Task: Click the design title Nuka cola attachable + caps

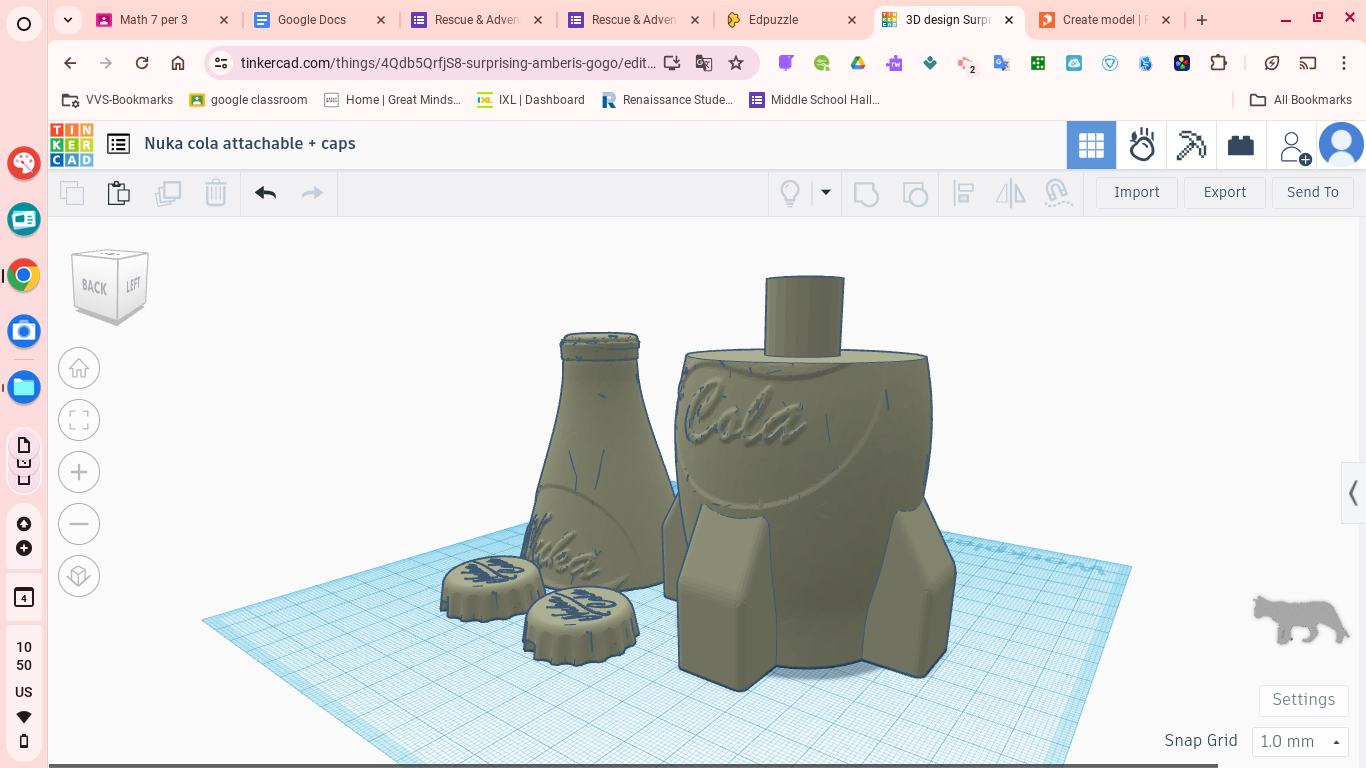Action: 250,144
